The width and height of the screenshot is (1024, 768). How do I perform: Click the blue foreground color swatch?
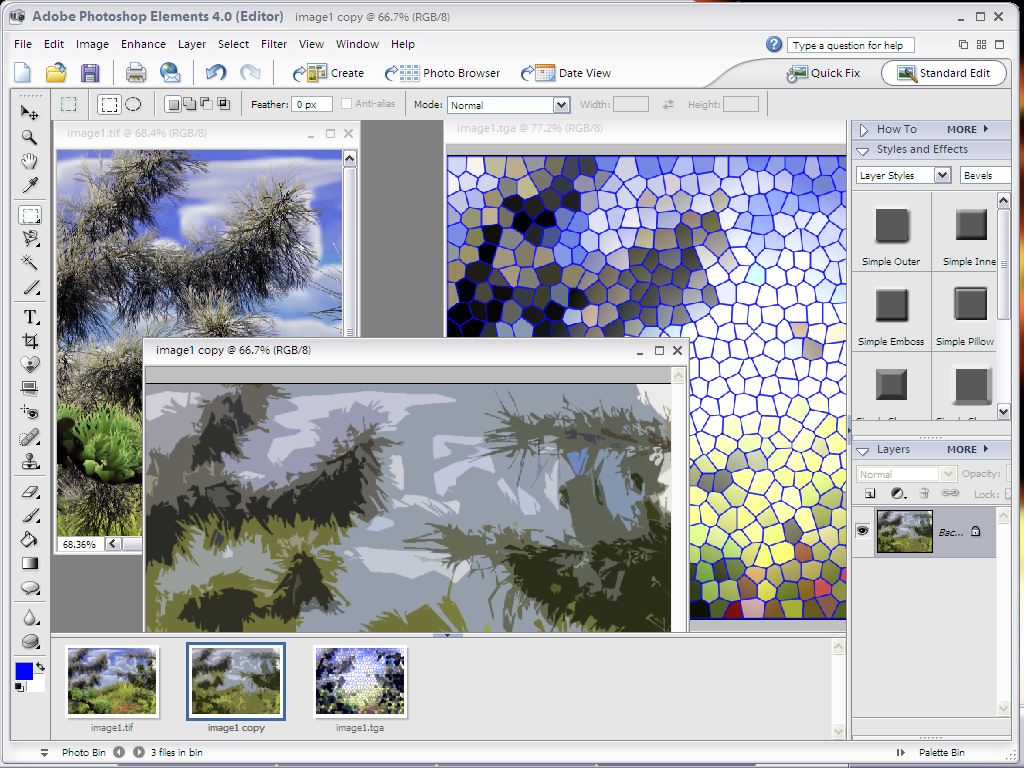(x=24, y=670)
